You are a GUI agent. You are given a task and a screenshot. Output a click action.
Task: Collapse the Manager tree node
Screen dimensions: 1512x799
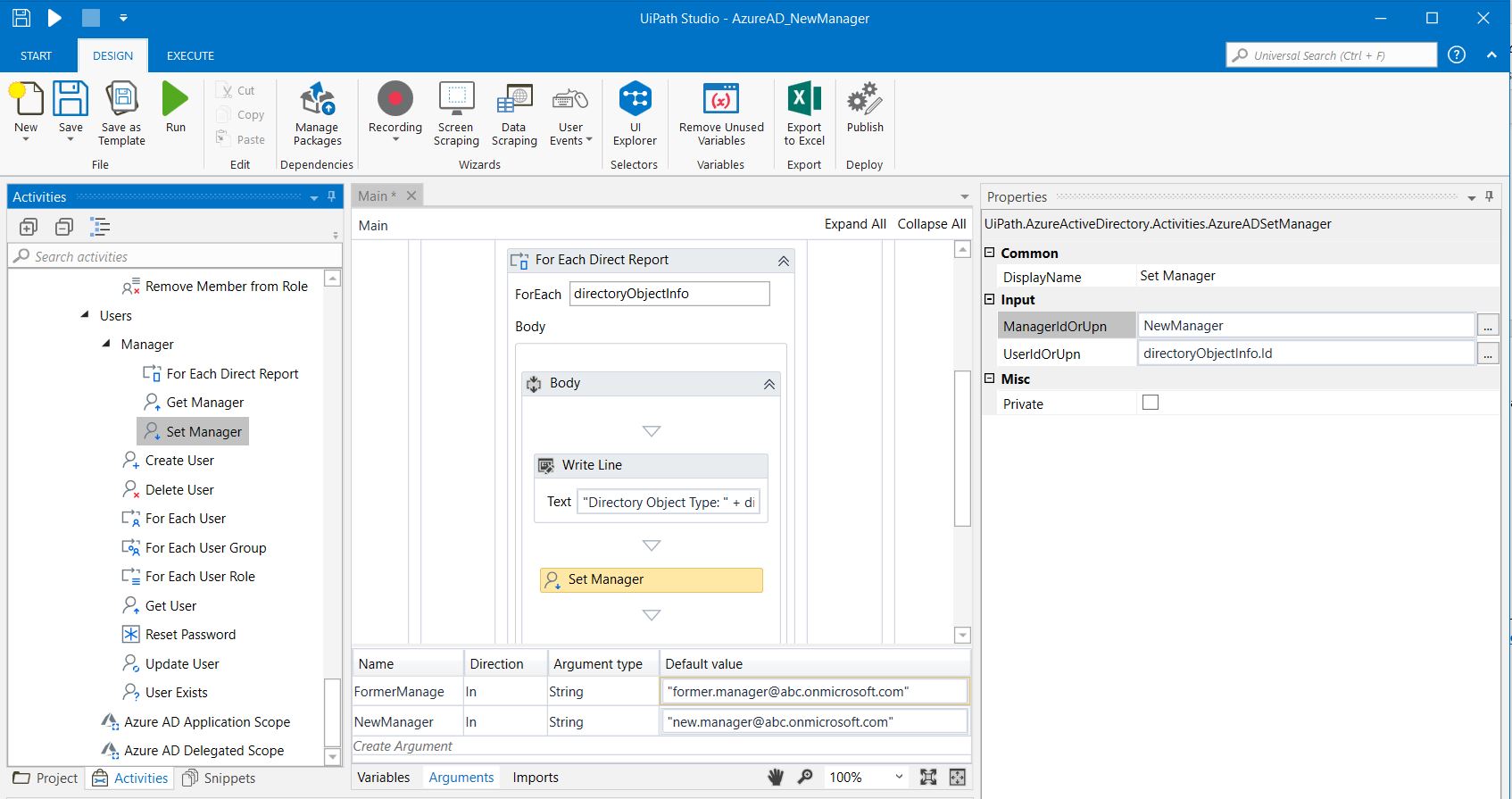click(x=106, y=344)
